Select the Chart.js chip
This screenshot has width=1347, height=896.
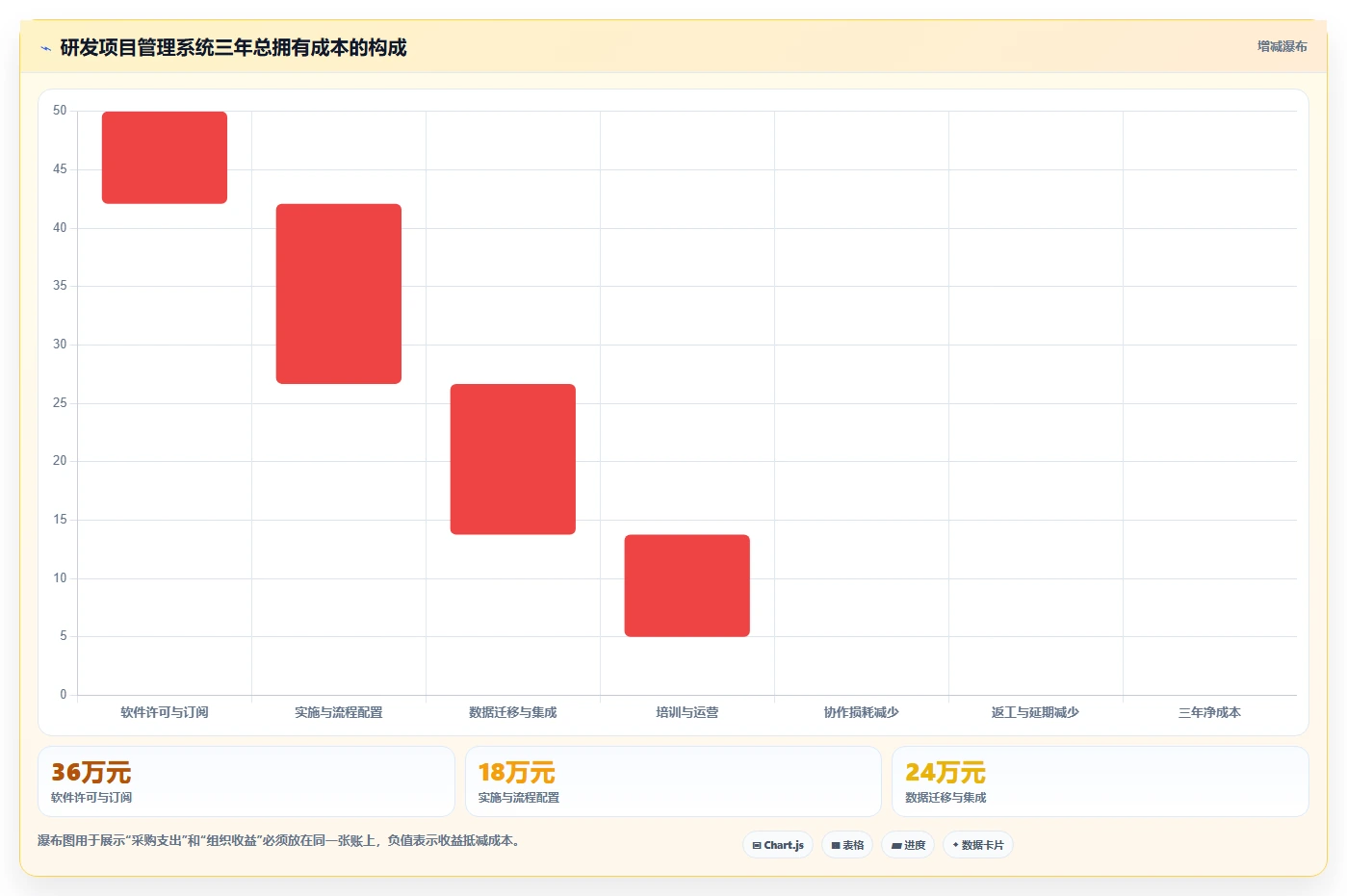click(x=778, y=845)
